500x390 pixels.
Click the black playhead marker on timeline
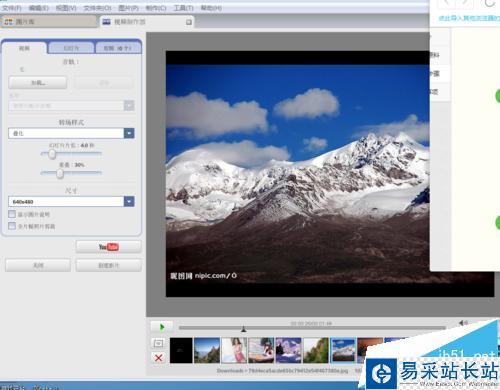(244, 329)
